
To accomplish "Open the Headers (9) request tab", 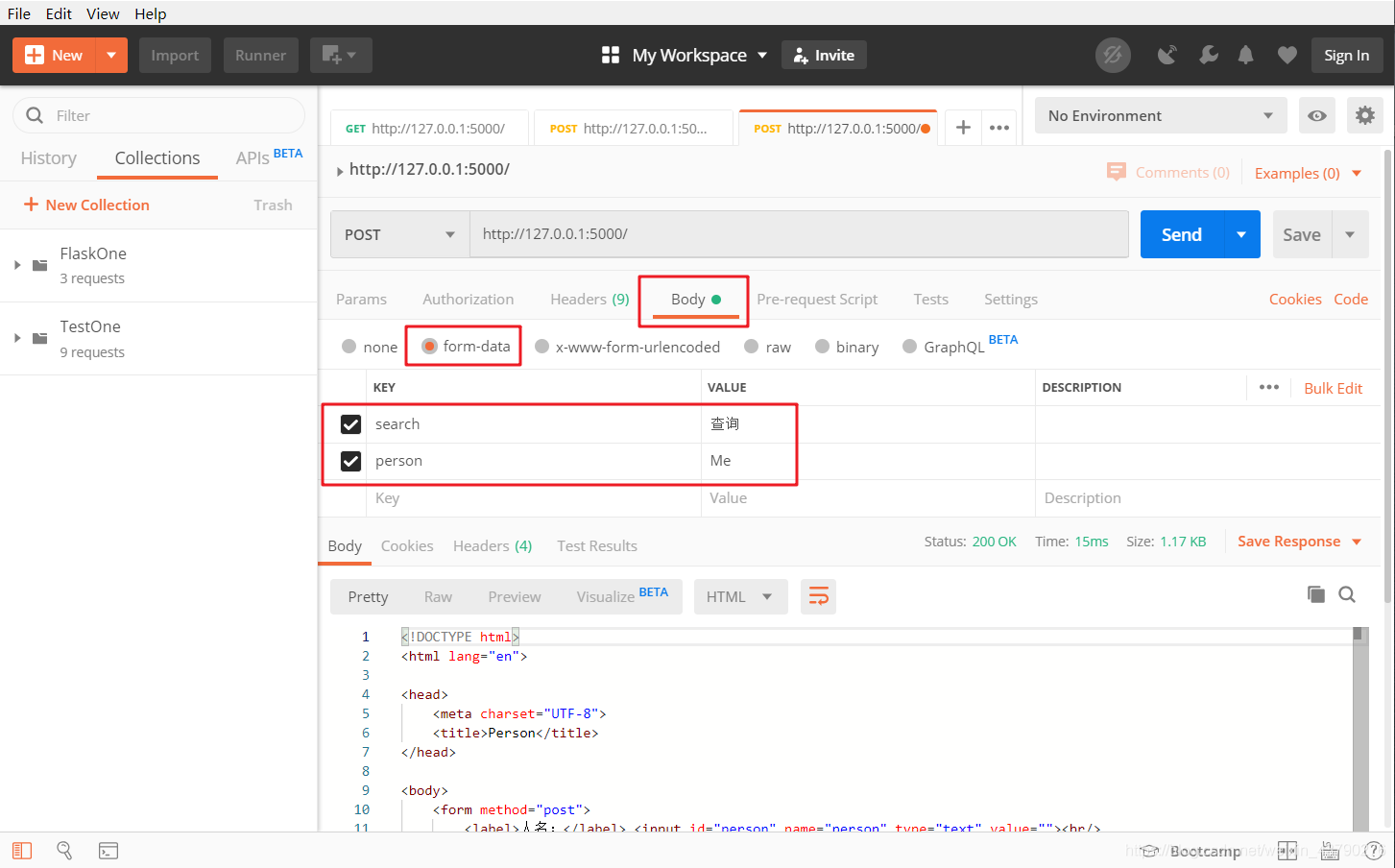I will [589, 299].
